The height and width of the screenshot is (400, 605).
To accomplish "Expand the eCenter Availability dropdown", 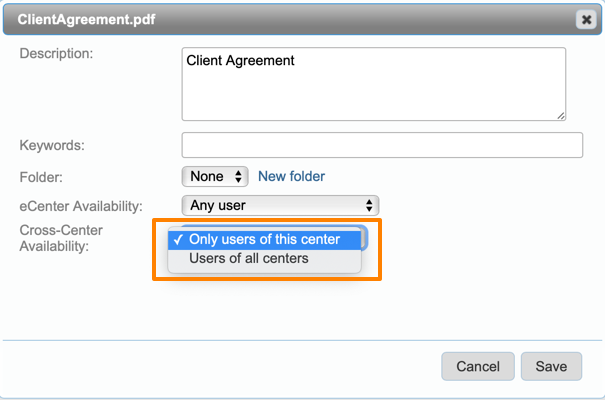I will [x=280, y=206].
